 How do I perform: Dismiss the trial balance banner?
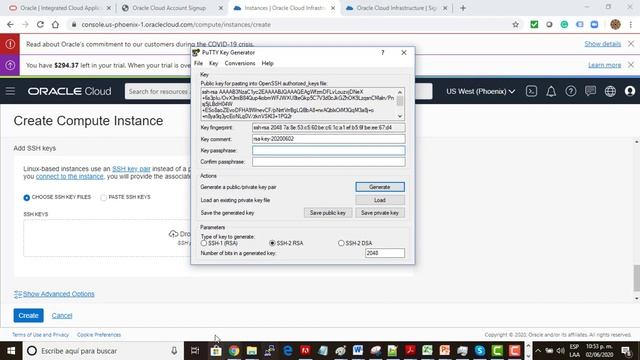pyautogui.click(x=631, y=65)
